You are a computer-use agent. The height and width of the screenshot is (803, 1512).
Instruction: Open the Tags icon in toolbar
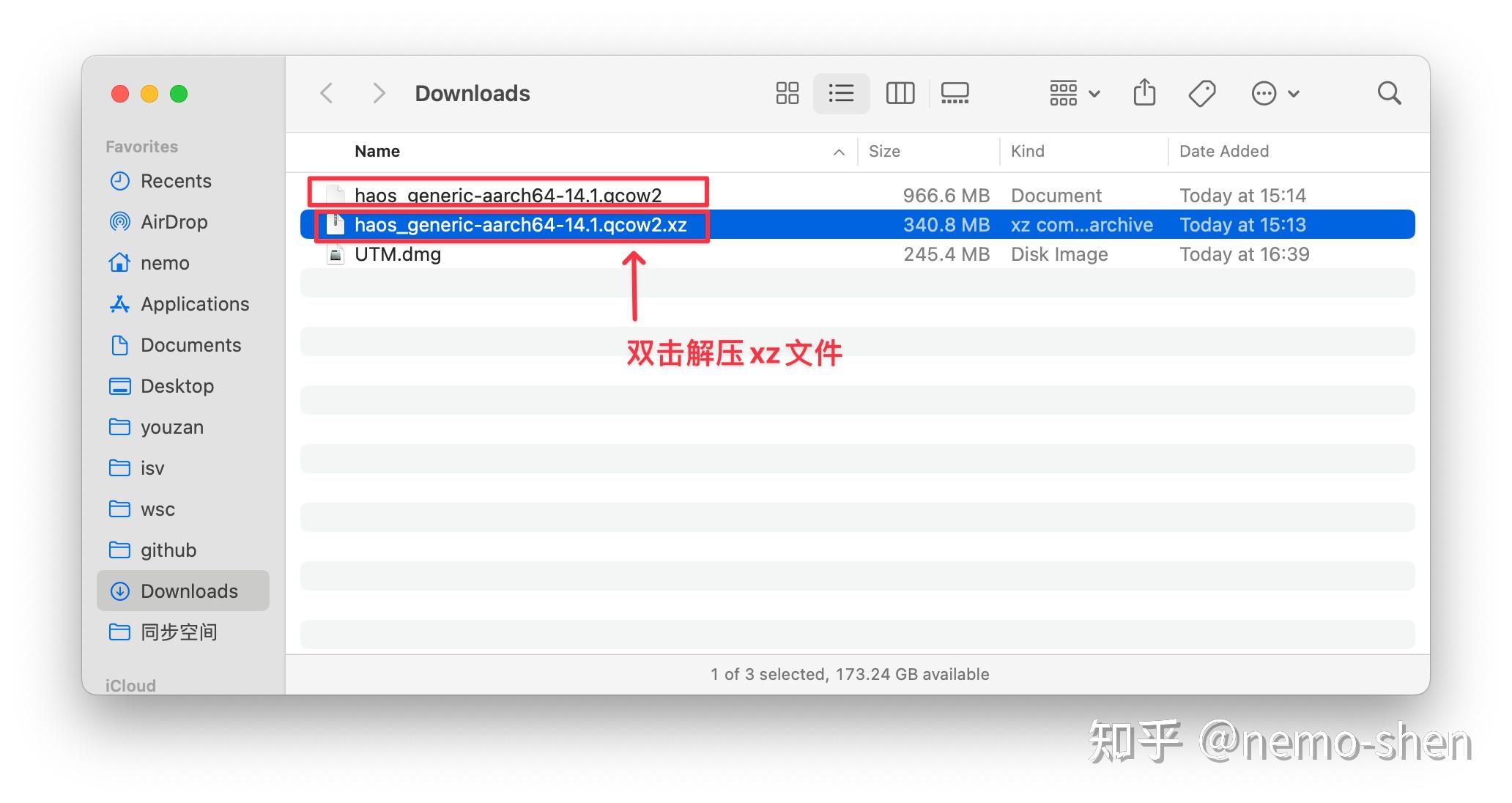pos(1202,93)
